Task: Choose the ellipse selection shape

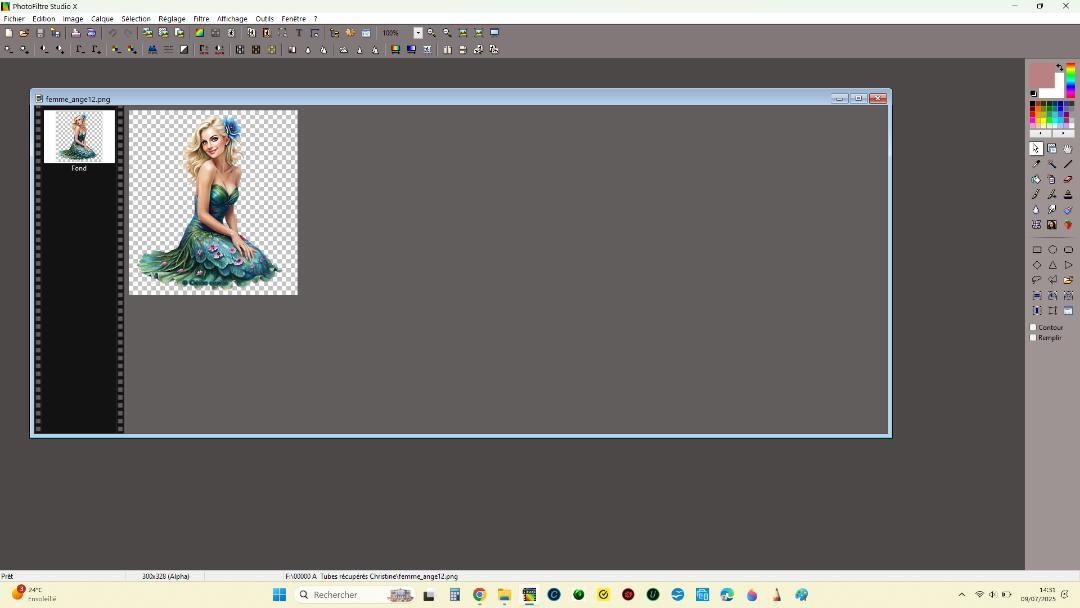Action: coord(1052,250)
